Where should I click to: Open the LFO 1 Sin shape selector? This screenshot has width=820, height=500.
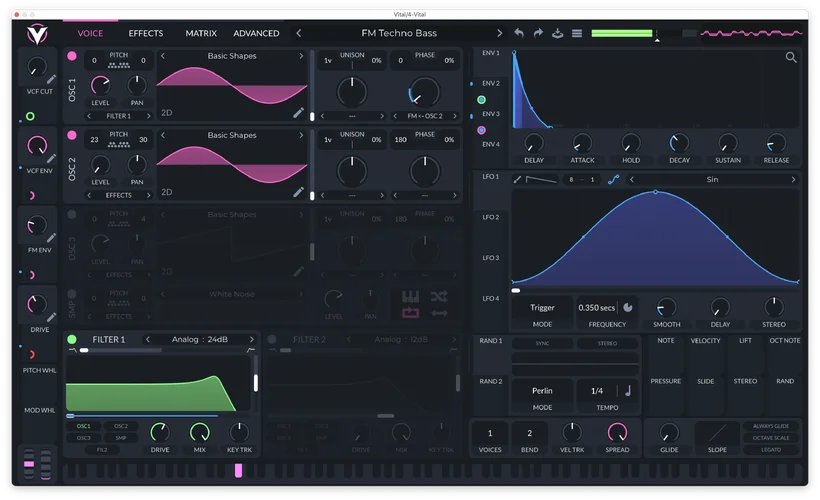pos(712,180)
